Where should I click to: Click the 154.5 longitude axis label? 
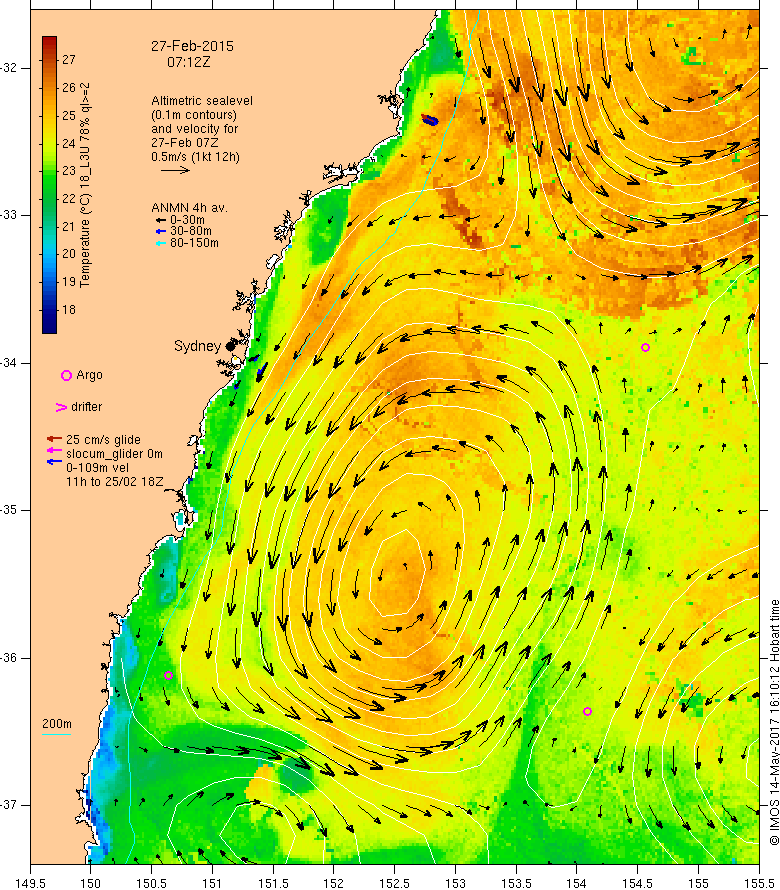pos(638,883)
